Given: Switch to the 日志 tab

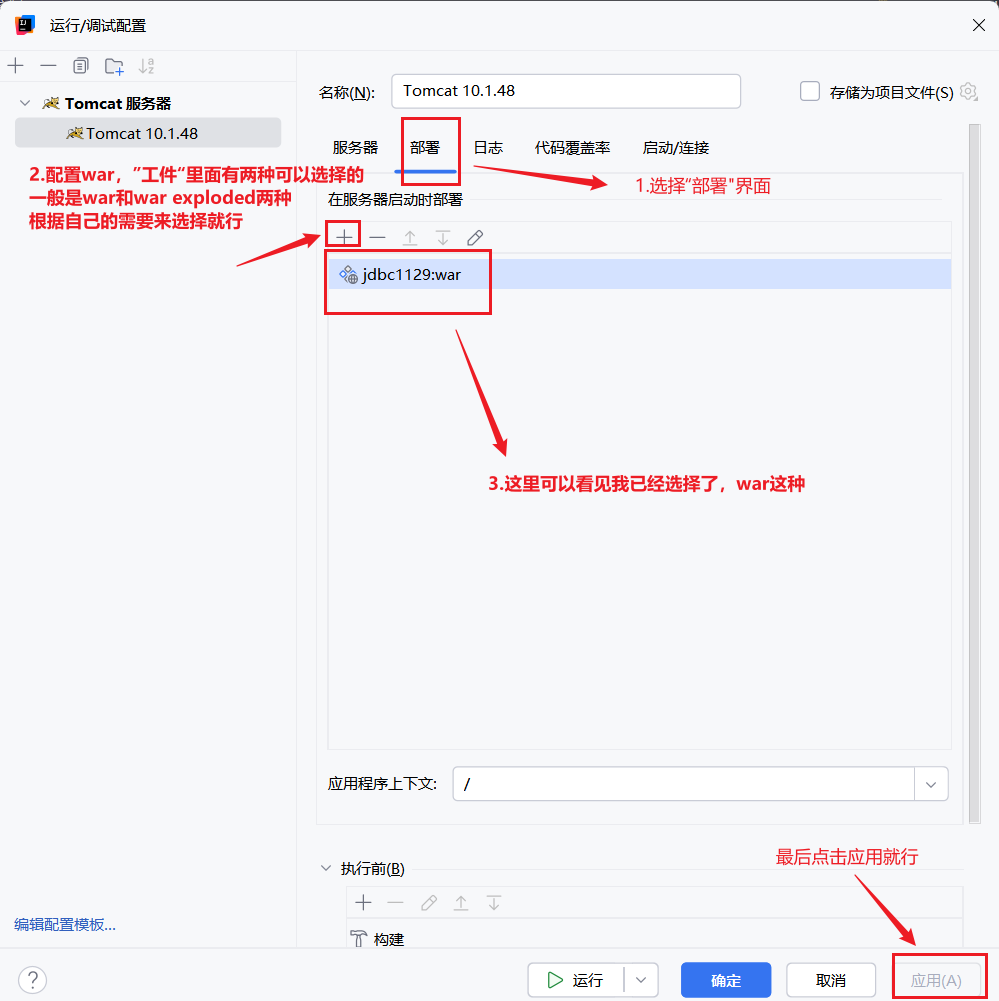Looking at the screenshot, I should point(488,147).
